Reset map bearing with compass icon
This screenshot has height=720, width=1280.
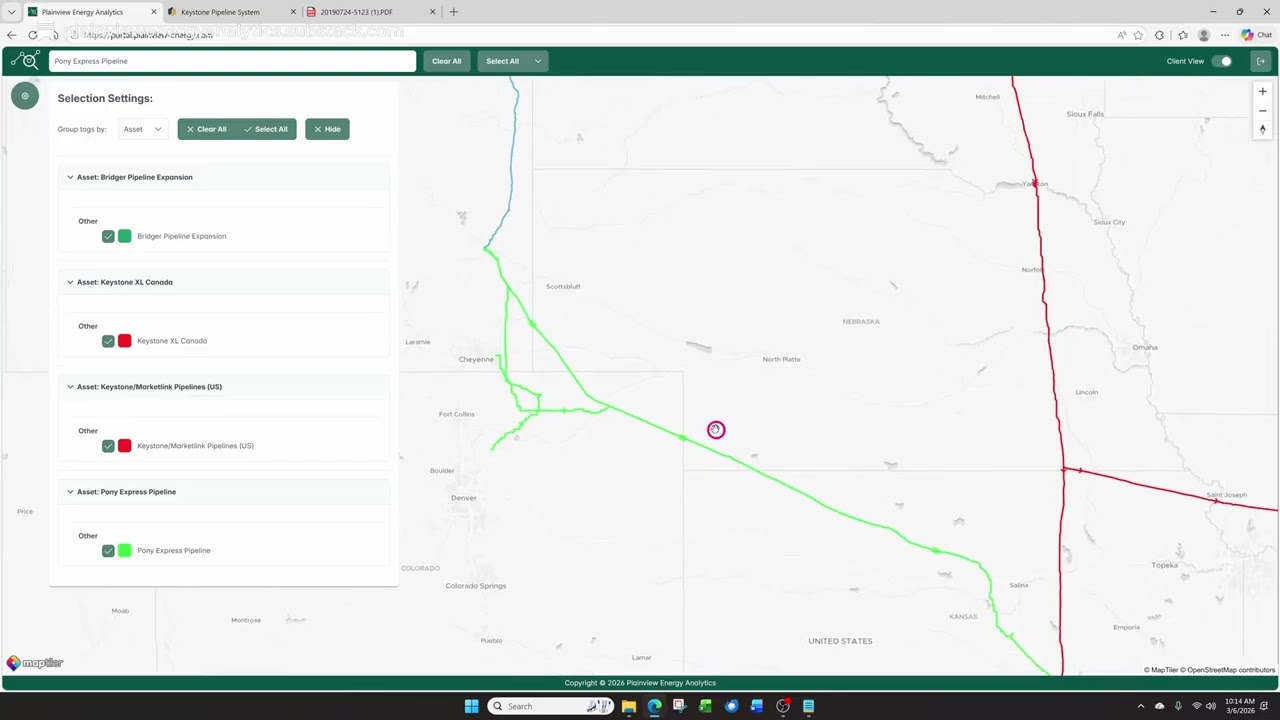pos(1262,129)
